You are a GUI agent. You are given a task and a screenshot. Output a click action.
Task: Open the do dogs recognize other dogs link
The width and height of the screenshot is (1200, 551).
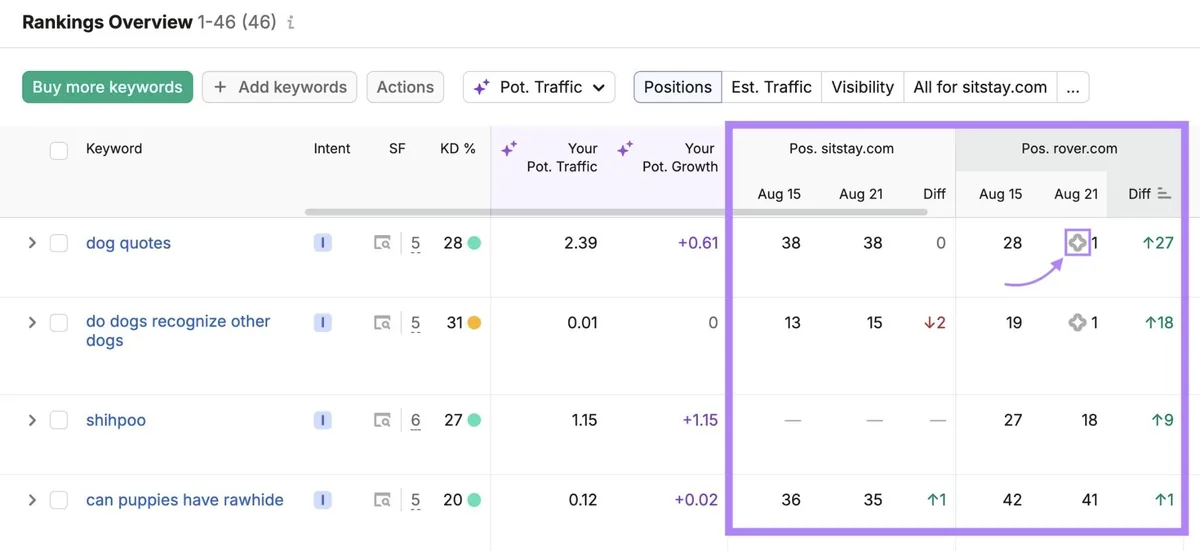coord(178,331)
